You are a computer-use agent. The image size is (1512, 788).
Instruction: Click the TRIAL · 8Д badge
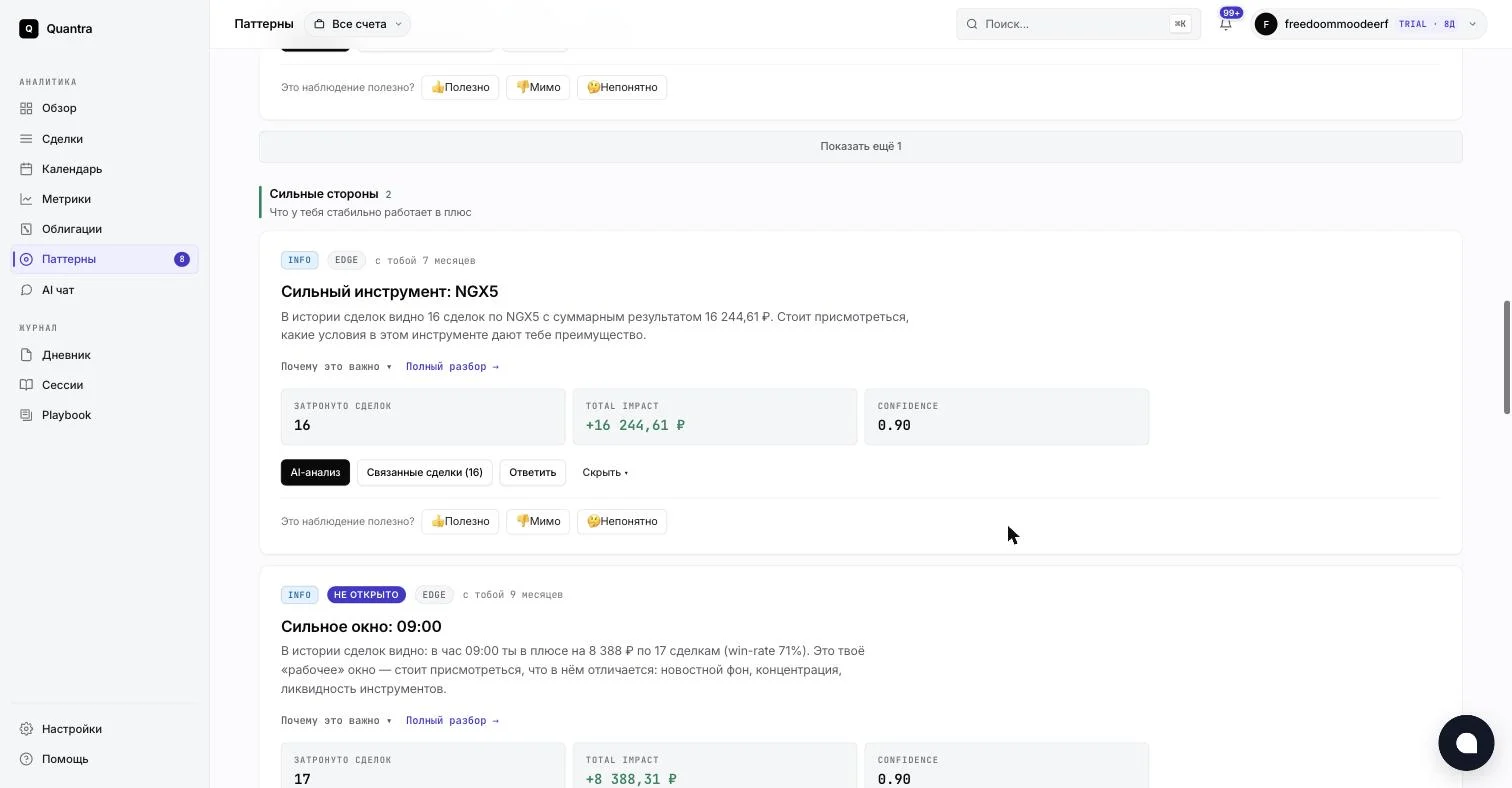[1426, 24]
